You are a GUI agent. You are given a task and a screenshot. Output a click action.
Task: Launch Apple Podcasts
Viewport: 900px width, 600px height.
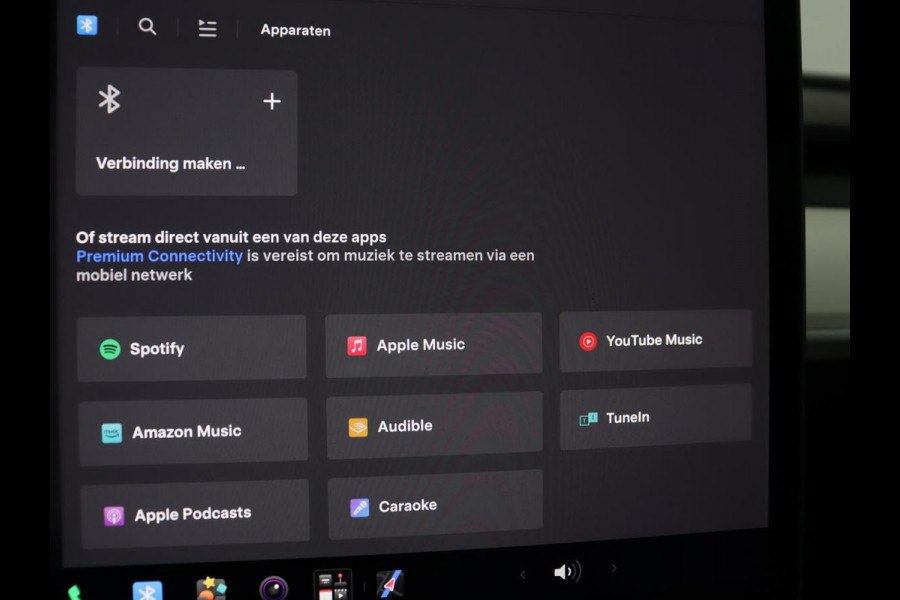pyautogui.click(x=195, y=514)
